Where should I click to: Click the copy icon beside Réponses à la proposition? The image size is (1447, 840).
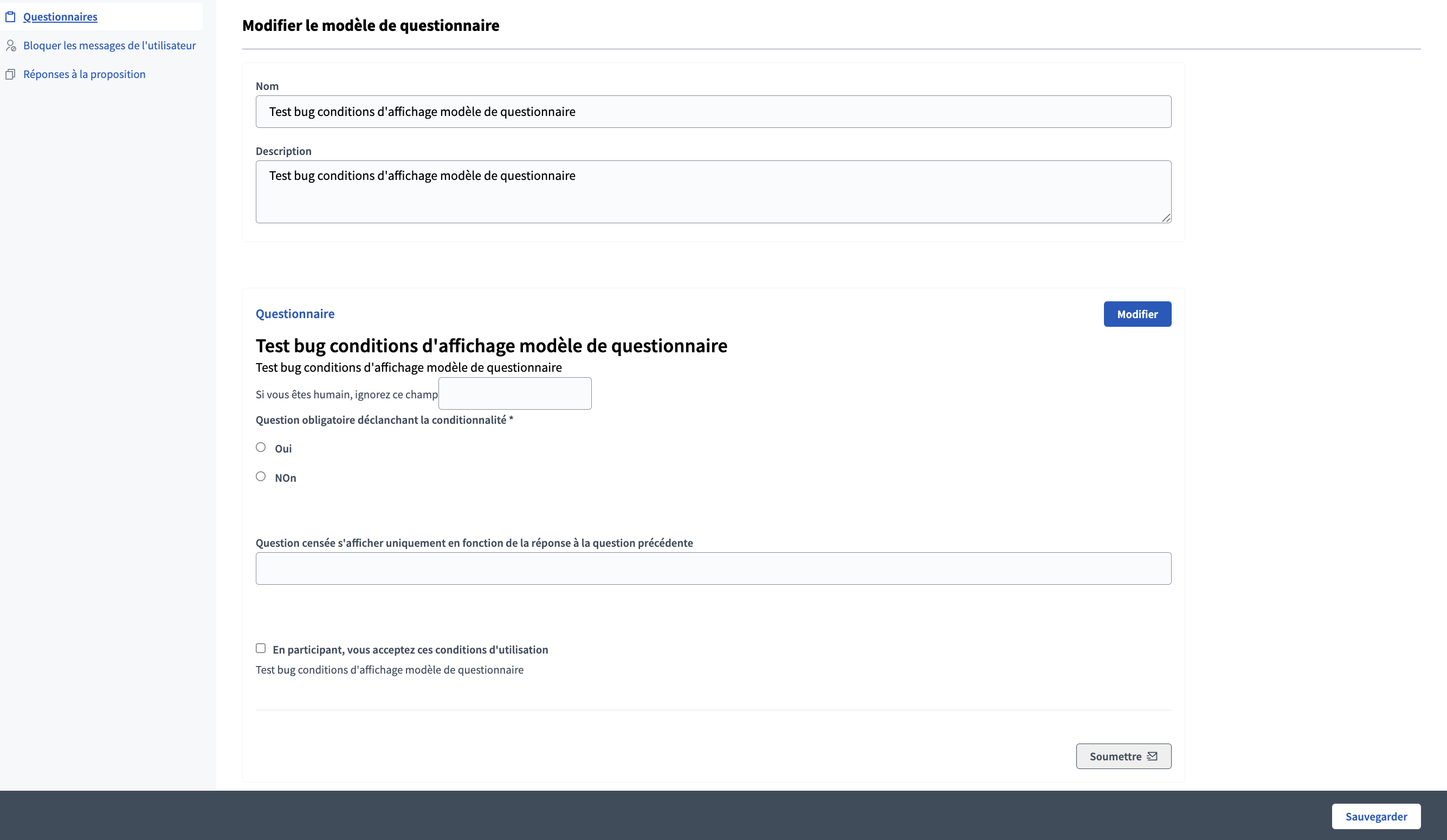[10, 74]
